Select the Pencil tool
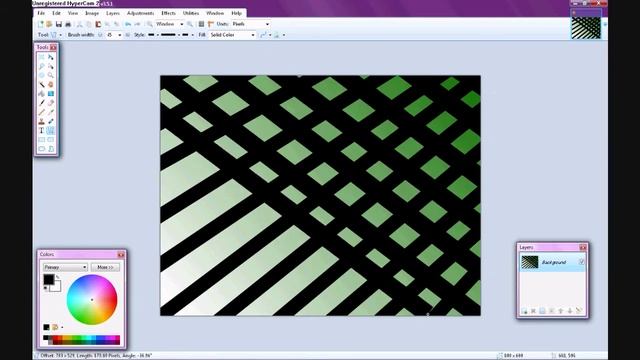 pyautogui.click(x=42, y=111)
